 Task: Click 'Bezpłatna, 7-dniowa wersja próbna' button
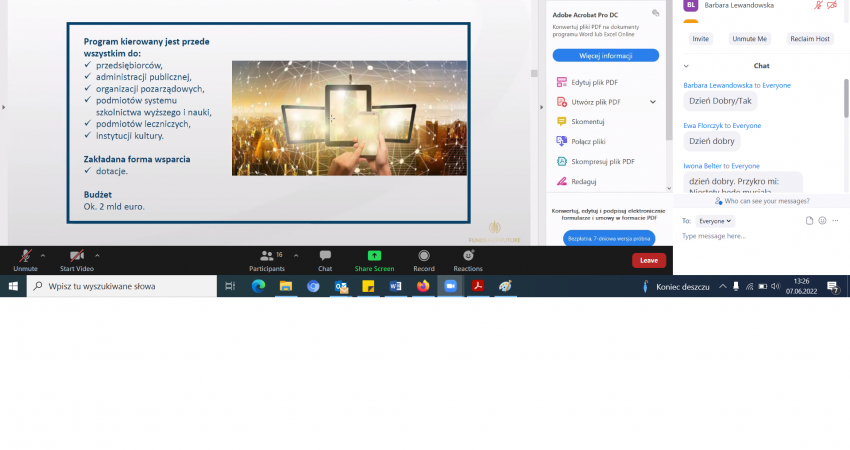point(609,239)
